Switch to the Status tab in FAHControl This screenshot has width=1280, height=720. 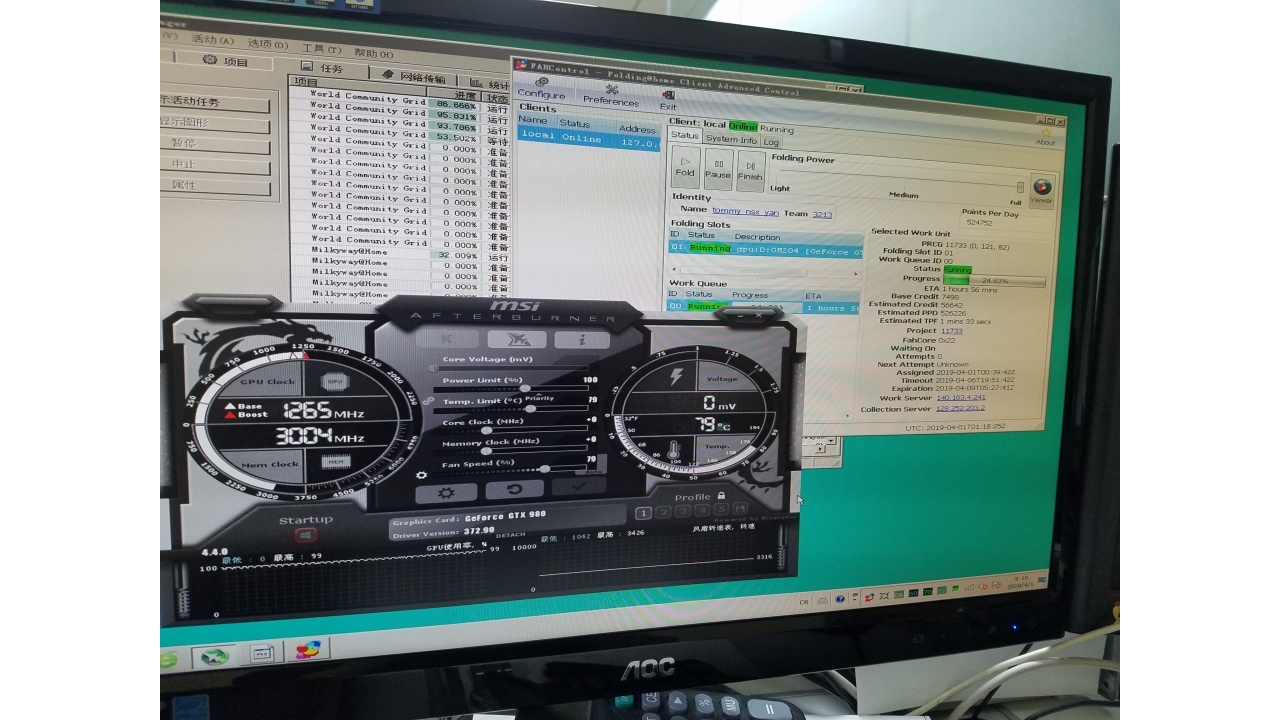pos(685,136)
